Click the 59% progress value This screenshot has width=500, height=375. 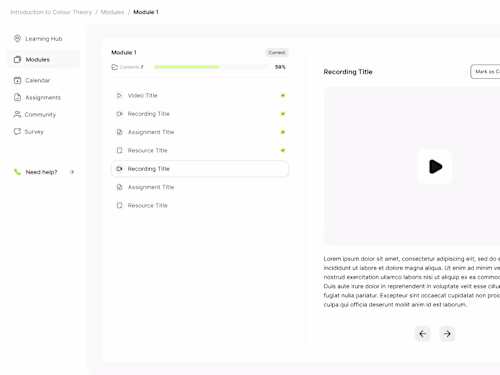(280, 67)
